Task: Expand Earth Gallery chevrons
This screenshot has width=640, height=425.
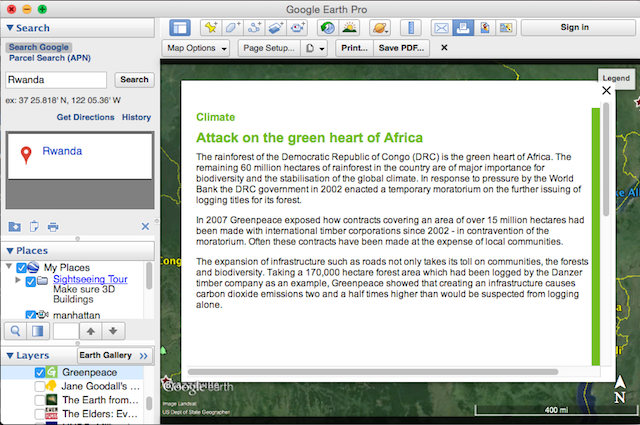Action: point(143,356)
